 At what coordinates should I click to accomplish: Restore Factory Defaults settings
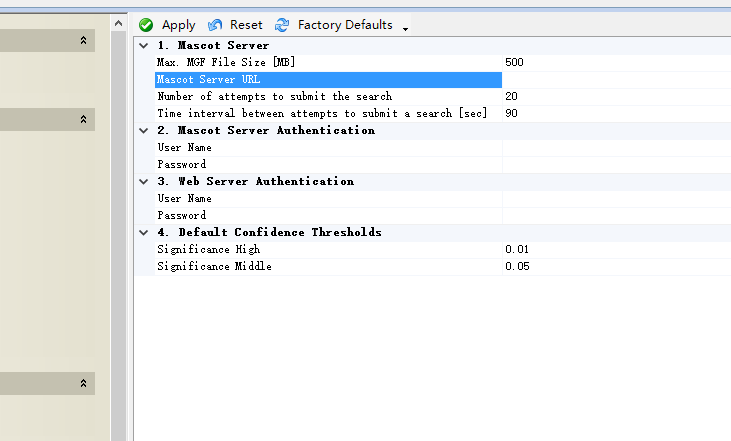pos(345,25)
